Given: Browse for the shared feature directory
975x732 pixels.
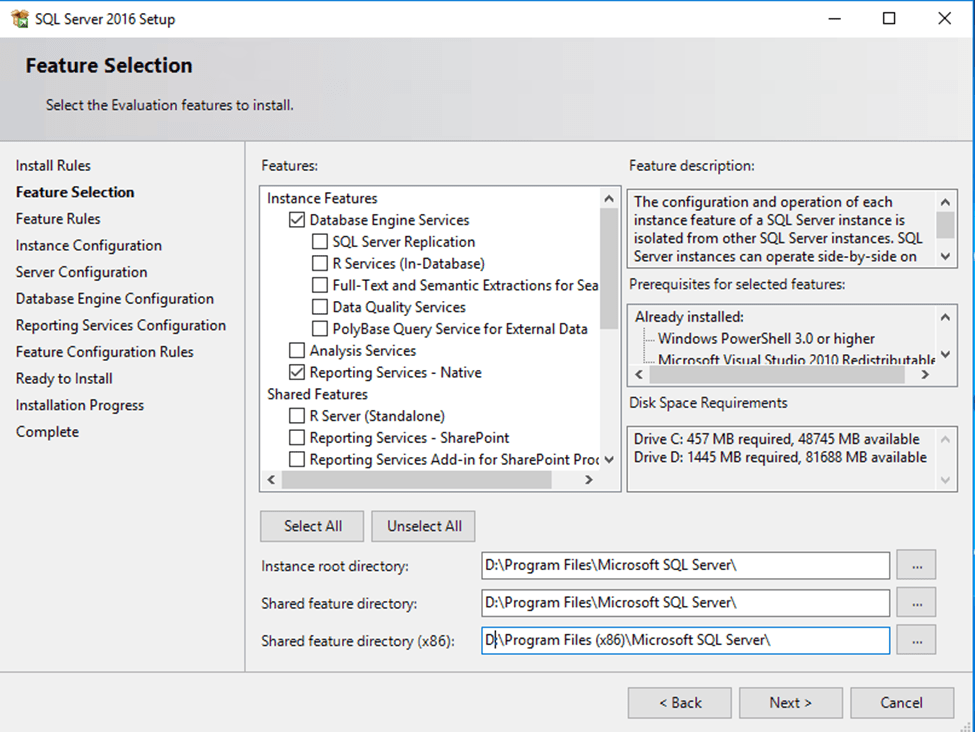Looking at the screenshot, I should (x=916, y=602).
